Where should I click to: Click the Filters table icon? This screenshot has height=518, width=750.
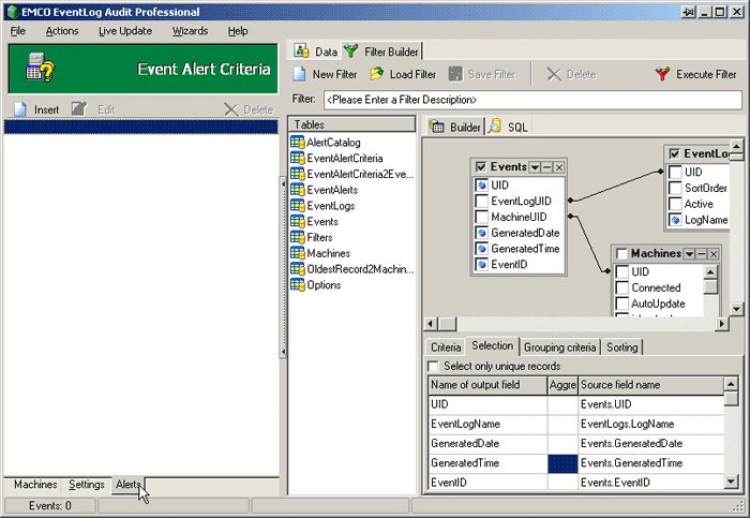pyautogui.click(x=298, y=237)
